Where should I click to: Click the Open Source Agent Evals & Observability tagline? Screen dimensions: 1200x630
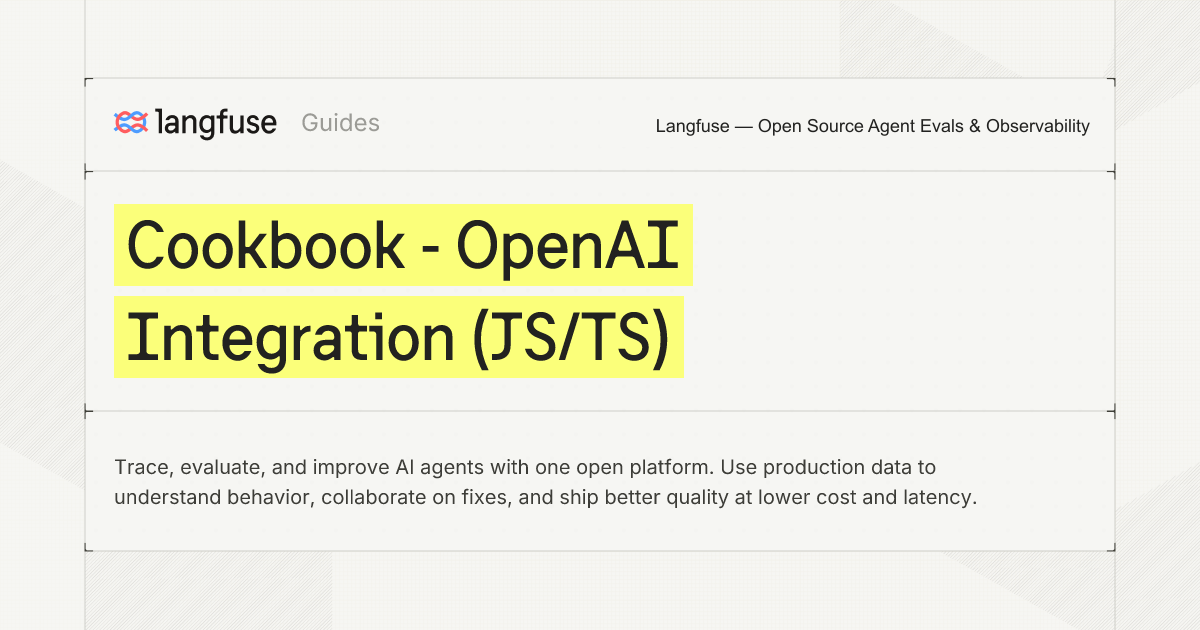tap(873, 126)
